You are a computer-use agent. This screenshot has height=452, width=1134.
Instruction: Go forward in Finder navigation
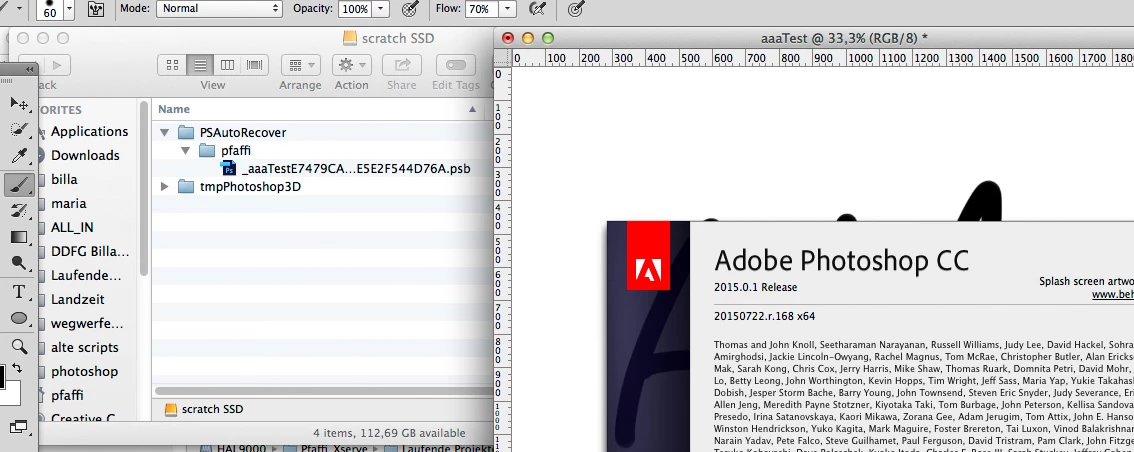(x=56, y=65)
